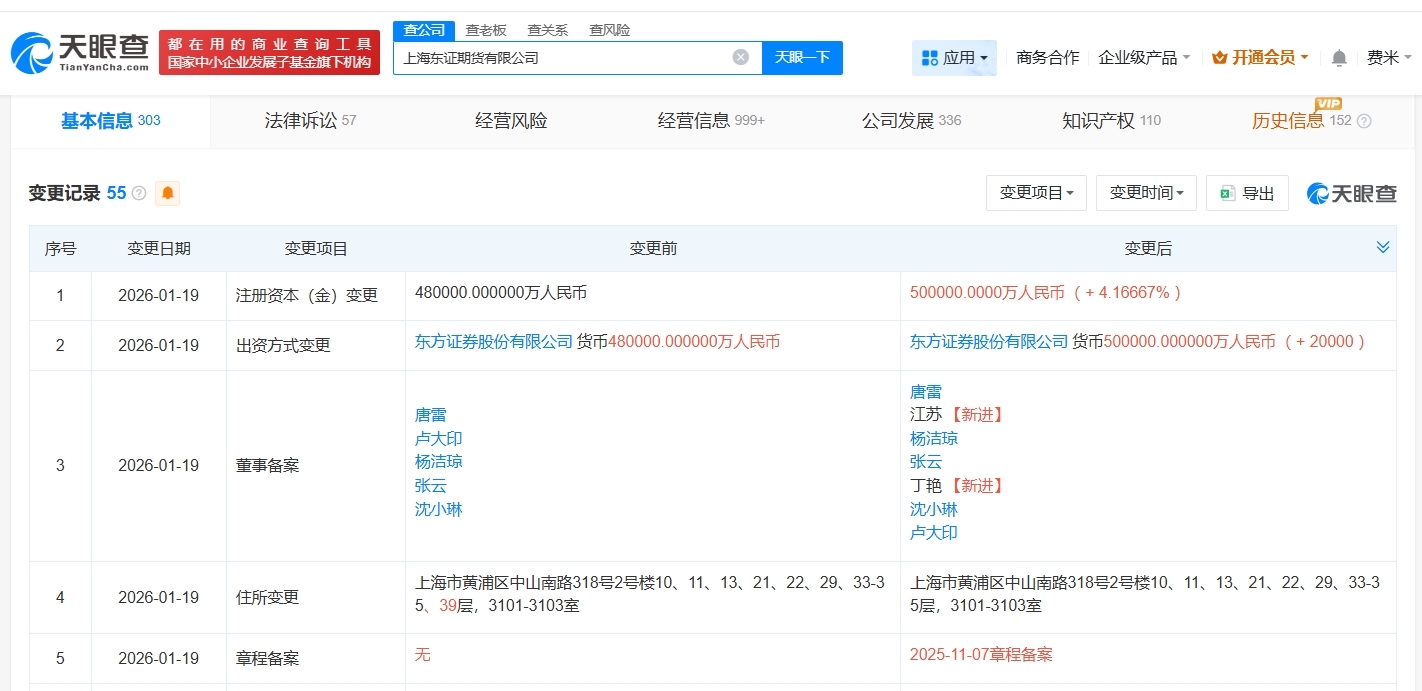This screenshot has height=691, width=1422.
Task: Clear the search box with the X icon
Action: [x=741, y=57]
